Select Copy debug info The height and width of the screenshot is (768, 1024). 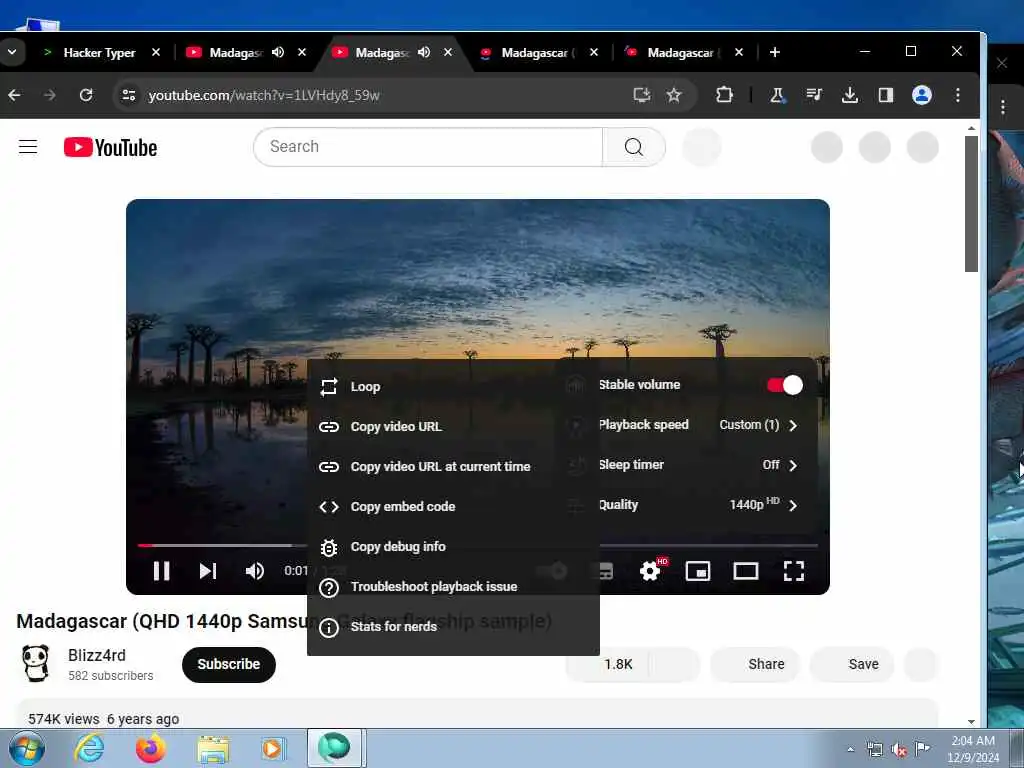point(453,547)
